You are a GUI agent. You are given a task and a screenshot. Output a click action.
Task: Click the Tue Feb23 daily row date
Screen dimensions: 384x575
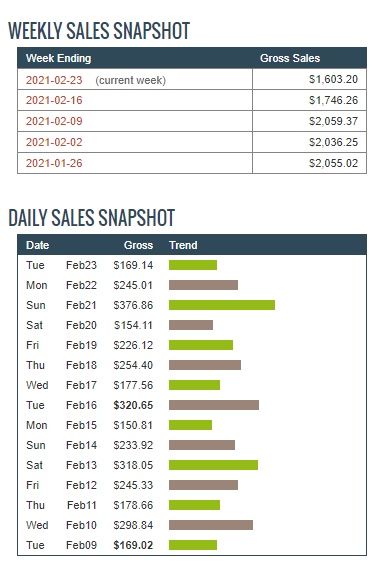(x=61, y=265)
